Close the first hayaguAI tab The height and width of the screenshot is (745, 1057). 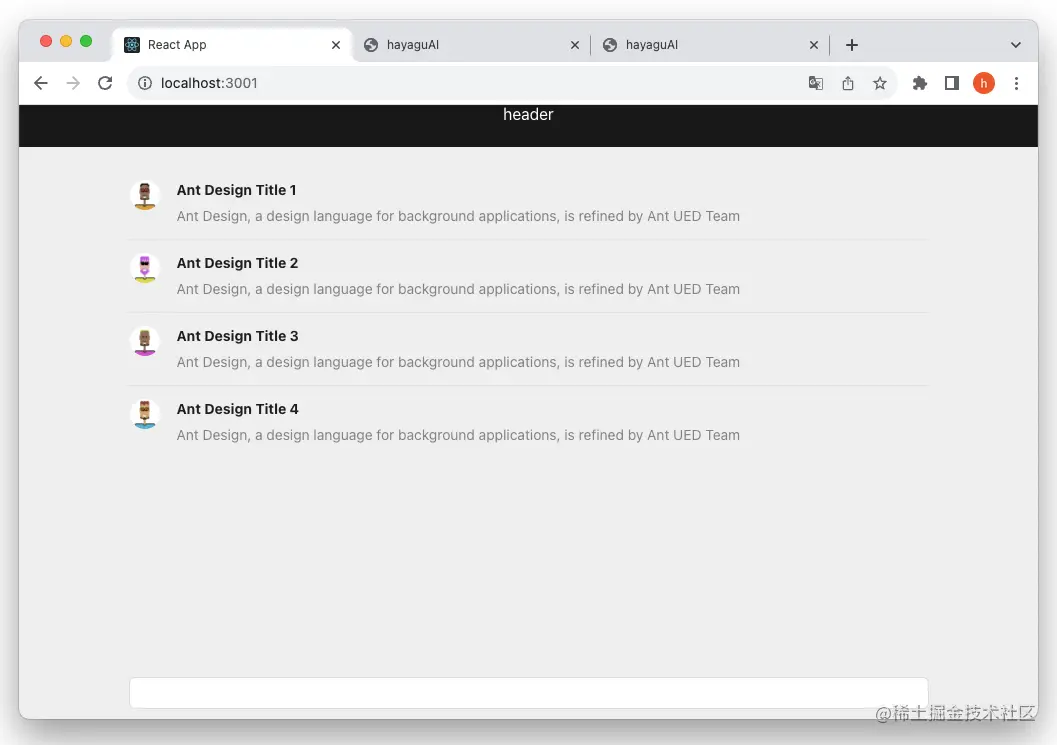pyautogui.click(x=575, y=44)
